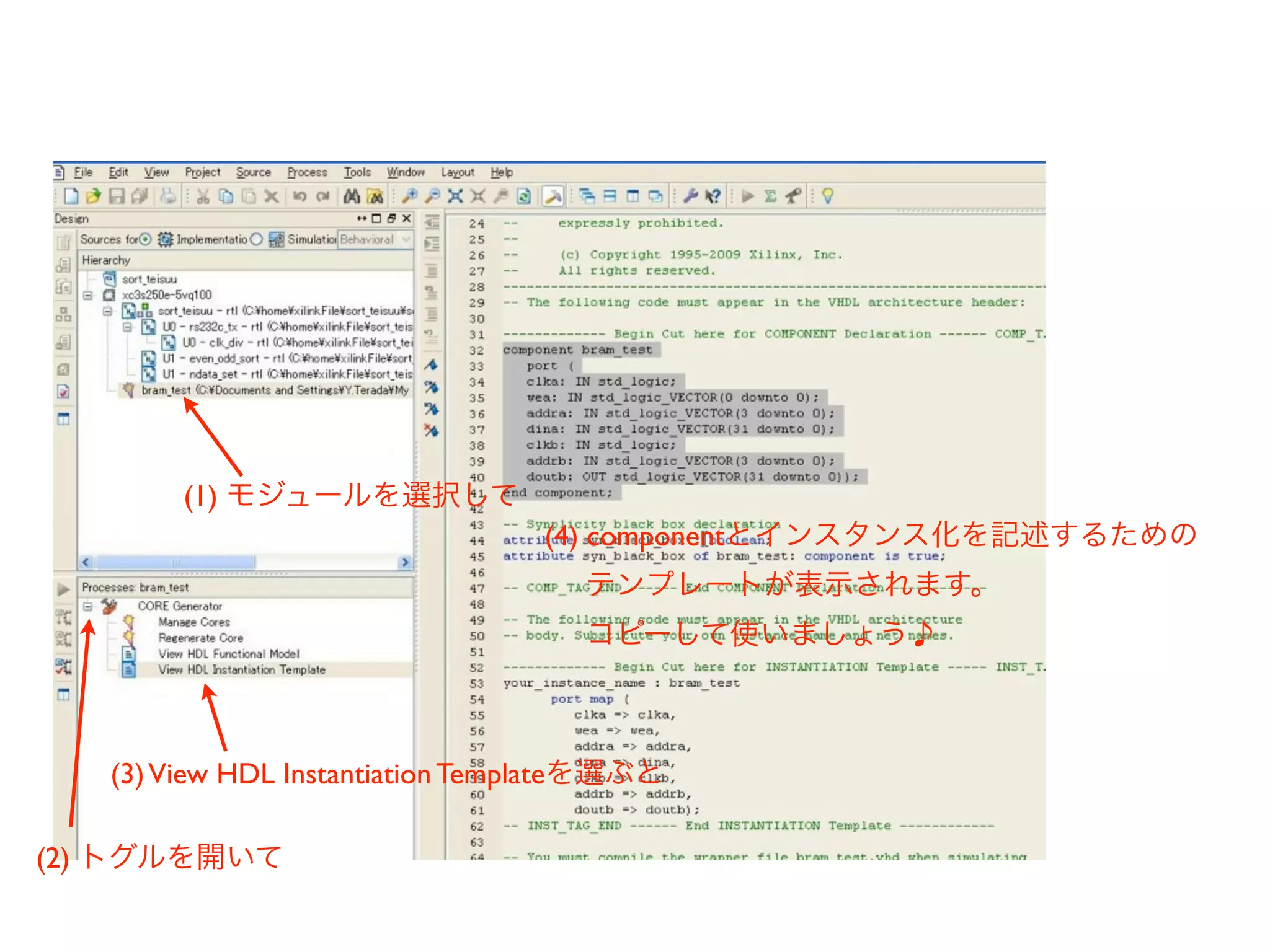Click the hierarchy scroll right arrow
This screenshot has height=952, width=1270.
(405, 562)
